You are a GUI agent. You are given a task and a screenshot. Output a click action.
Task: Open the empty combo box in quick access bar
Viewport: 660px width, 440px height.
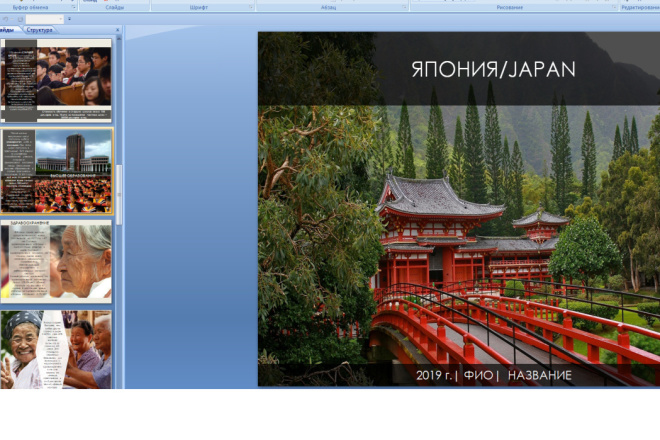pyautogui.click(x=45, y=19)
